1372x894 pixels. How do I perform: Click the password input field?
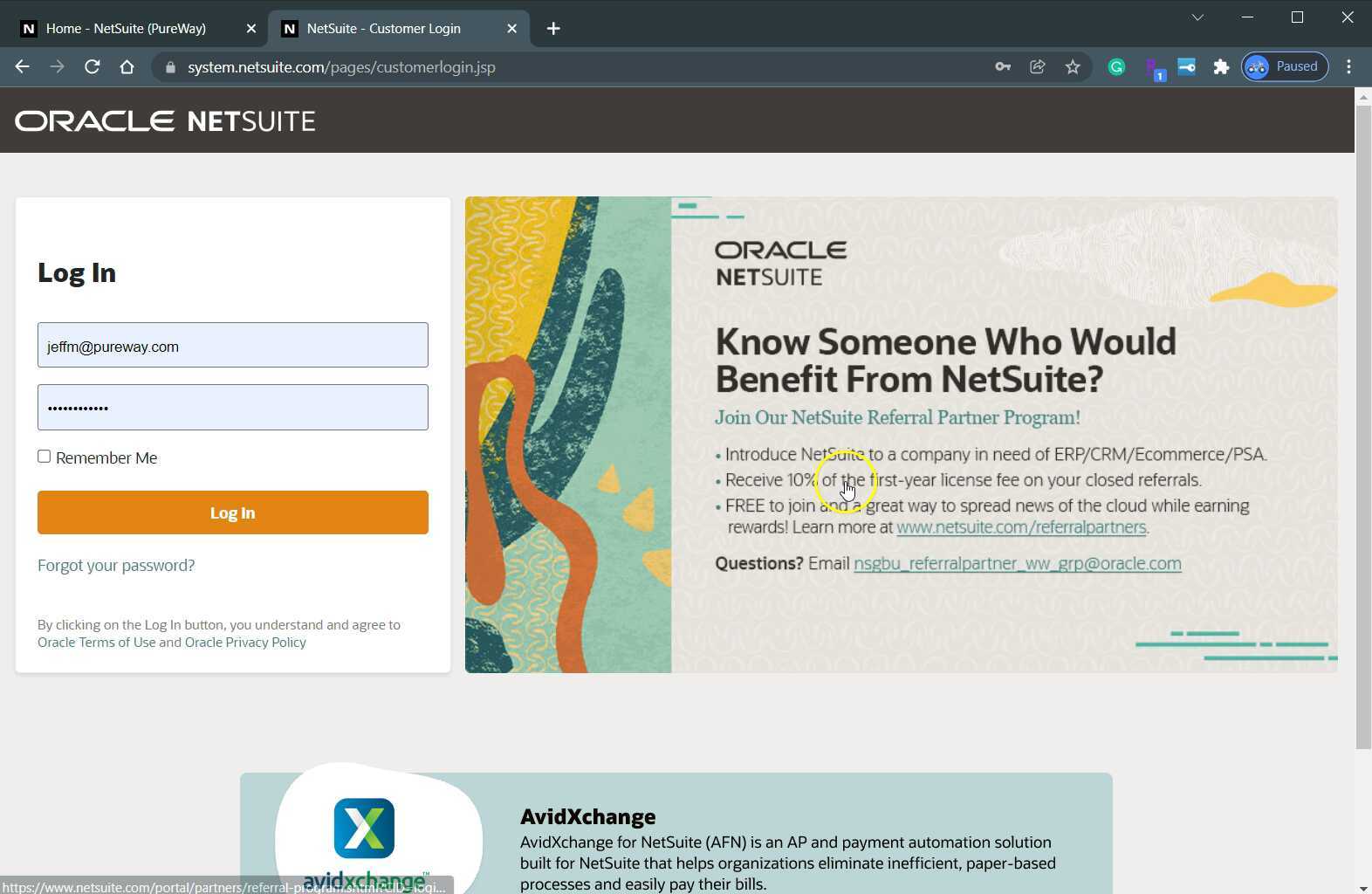point(232,407)
